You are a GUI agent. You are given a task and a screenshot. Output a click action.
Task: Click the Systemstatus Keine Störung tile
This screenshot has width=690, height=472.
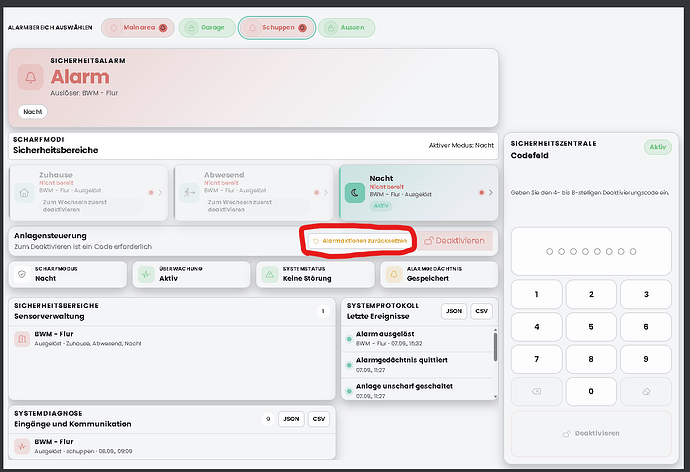tap(315, 274)
